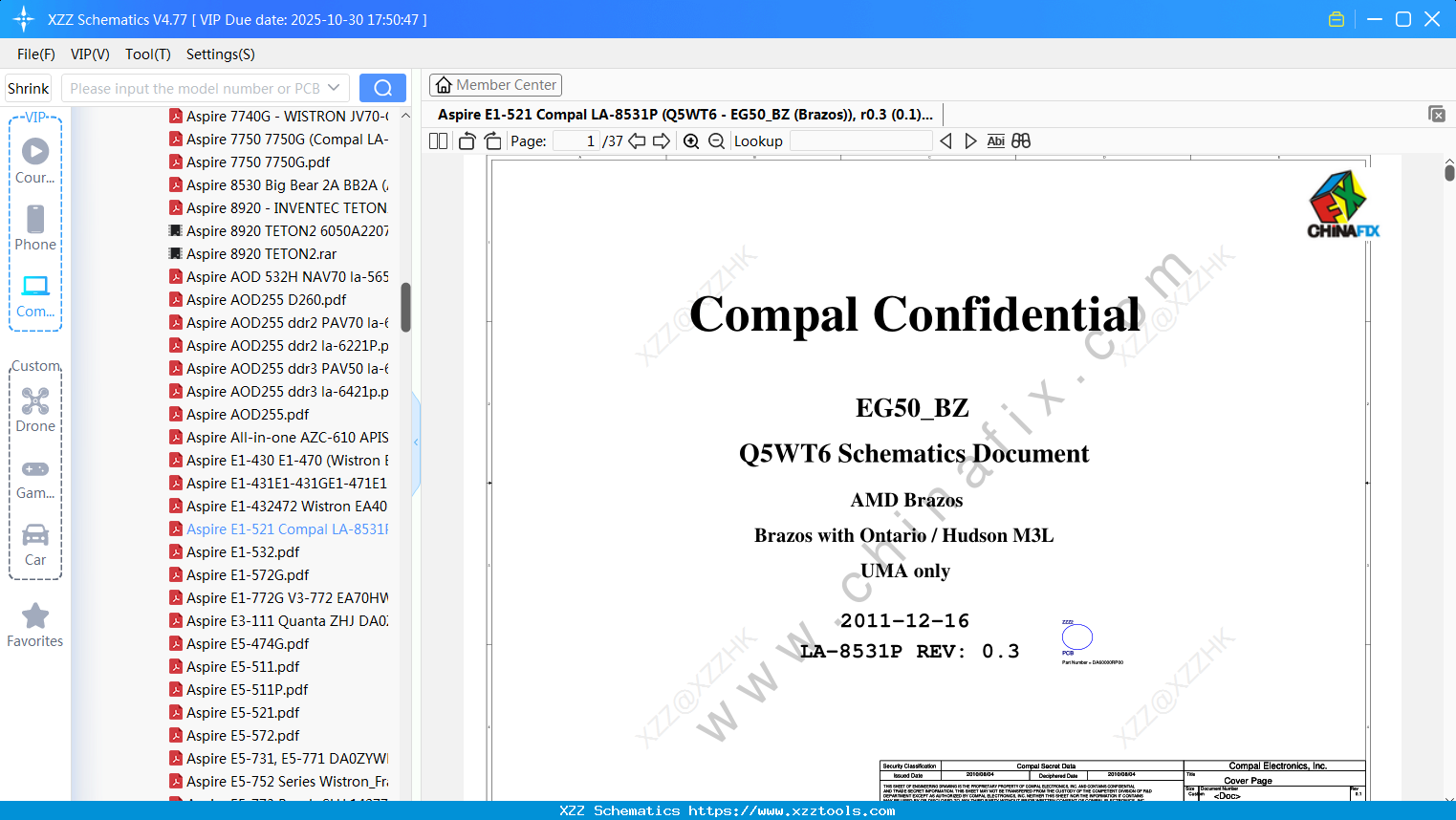The width and height of the screenshot is (1456, 820).
Task: Open Aspire E5-752 Series Wistron file
Action: coord(279,782)
